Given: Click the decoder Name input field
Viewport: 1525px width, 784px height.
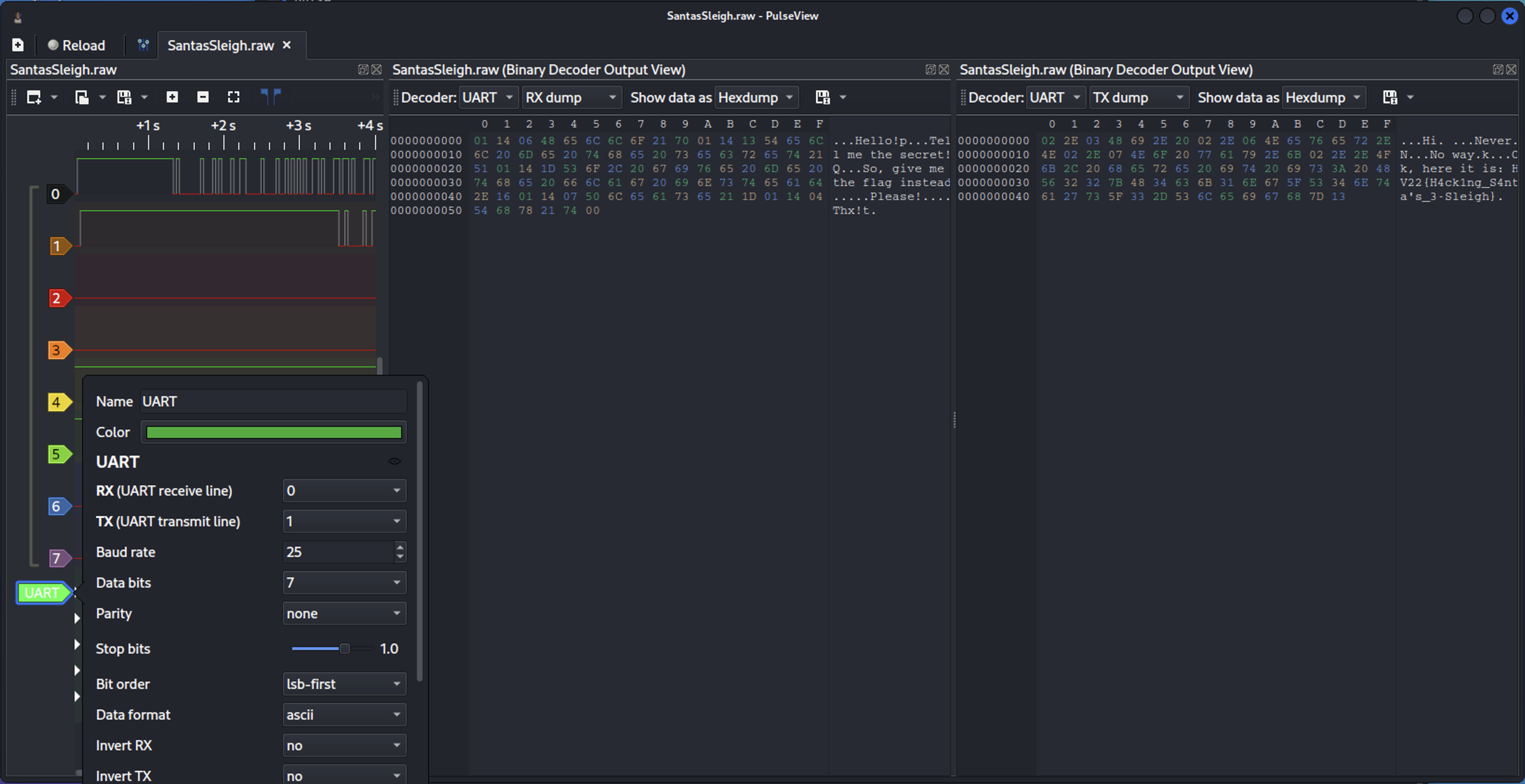Looking at the screenshot, I should point(274,402).
